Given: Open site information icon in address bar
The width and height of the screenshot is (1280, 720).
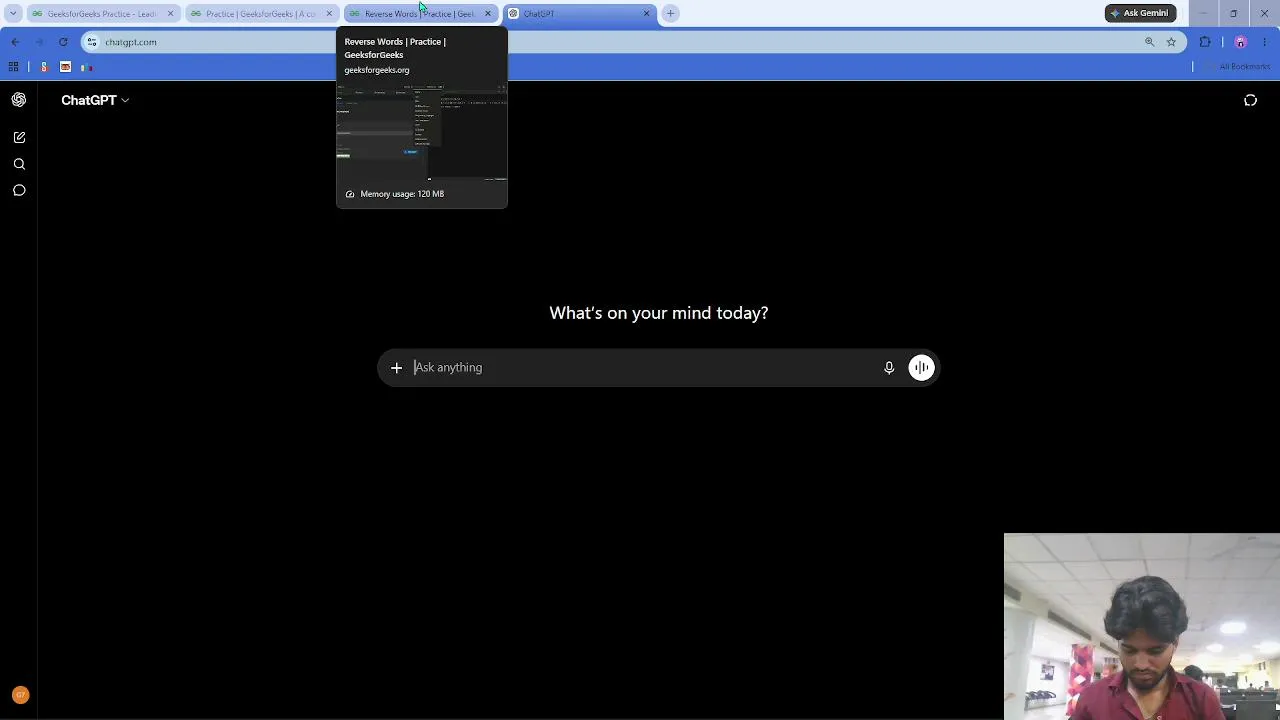Looking at the screenshot, I should [92, 42].
